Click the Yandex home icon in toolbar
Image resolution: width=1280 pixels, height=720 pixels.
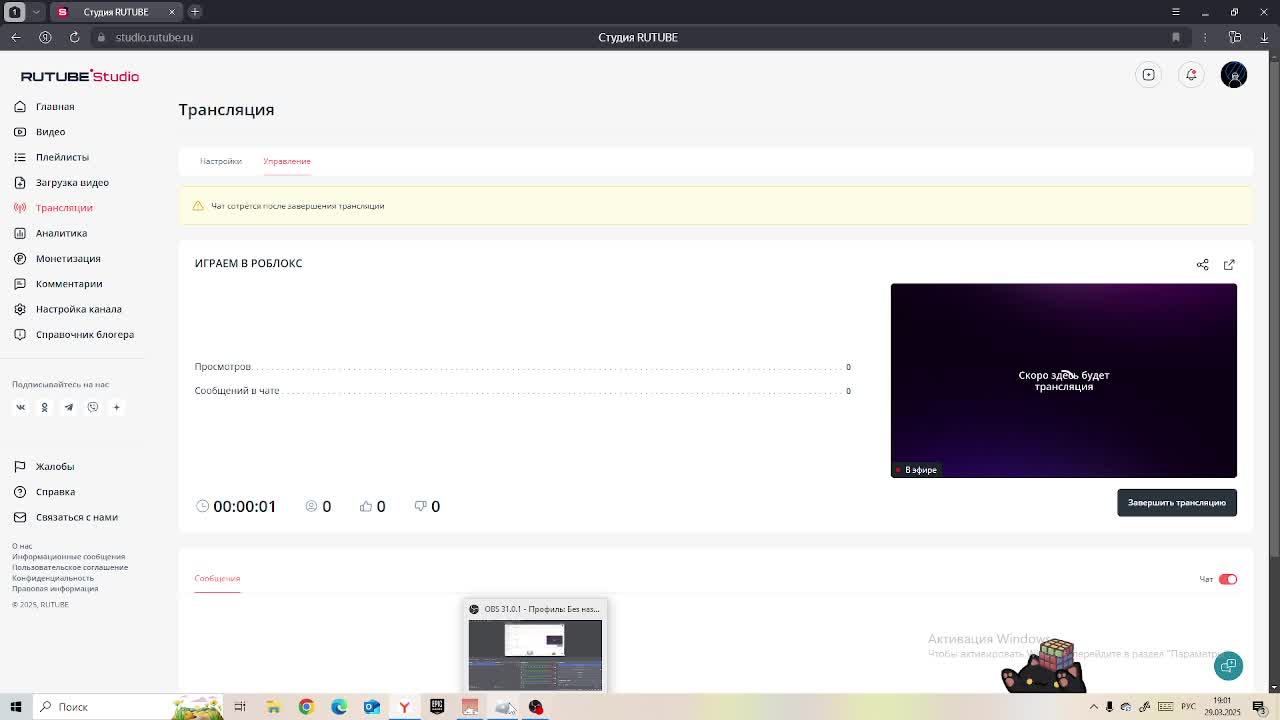click(x=45, y=37)
